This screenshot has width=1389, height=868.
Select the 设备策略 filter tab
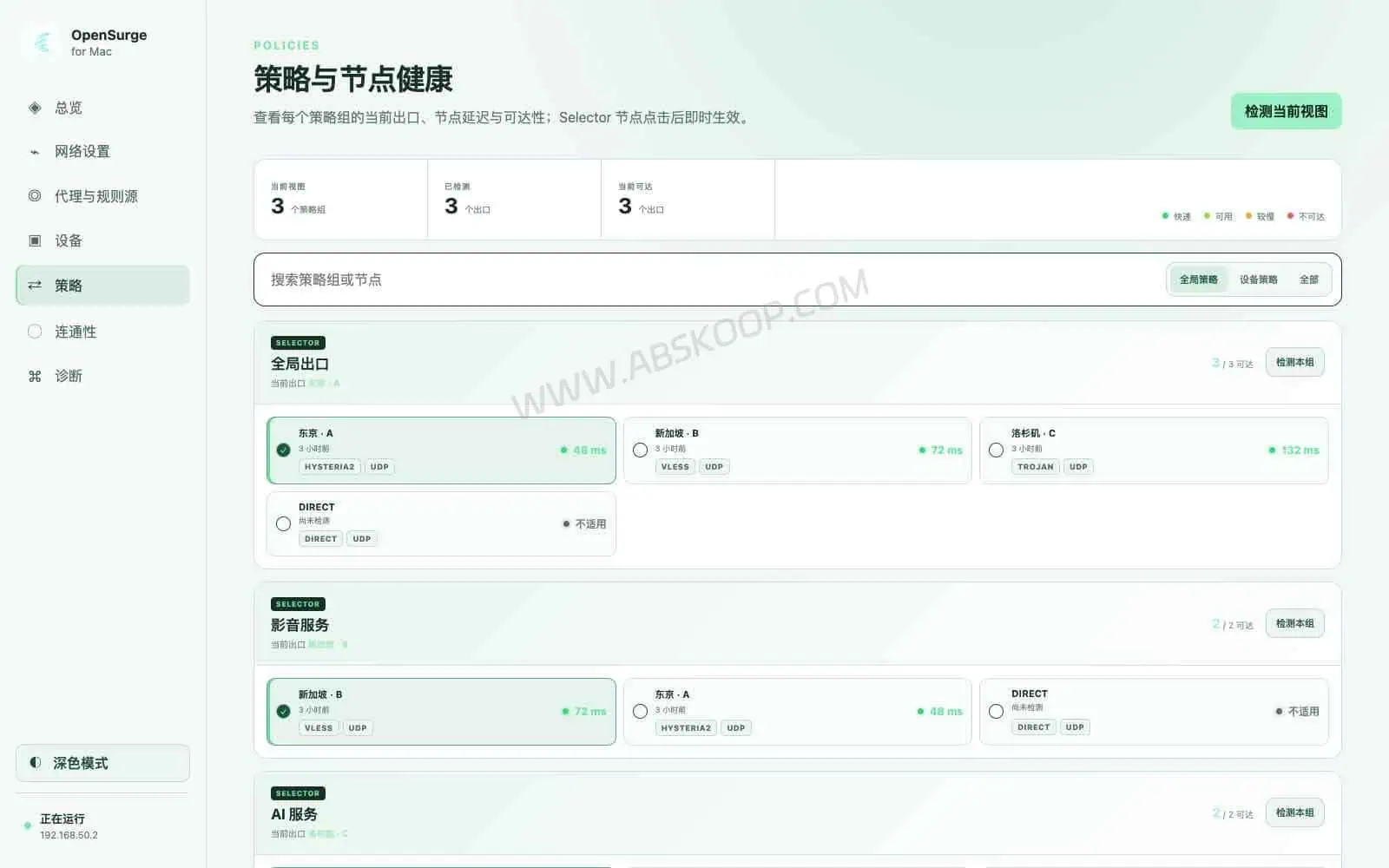(x=1258, y=279)
